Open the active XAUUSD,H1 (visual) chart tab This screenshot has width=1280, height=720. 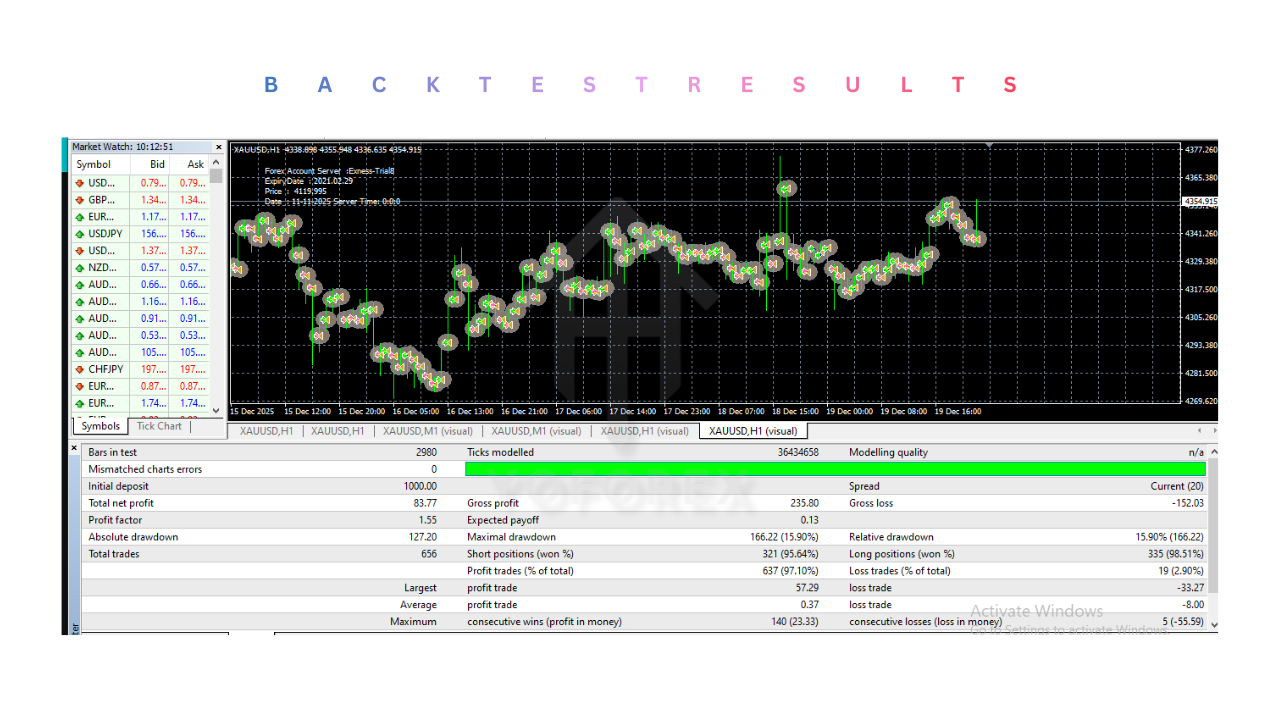[752, 431]
